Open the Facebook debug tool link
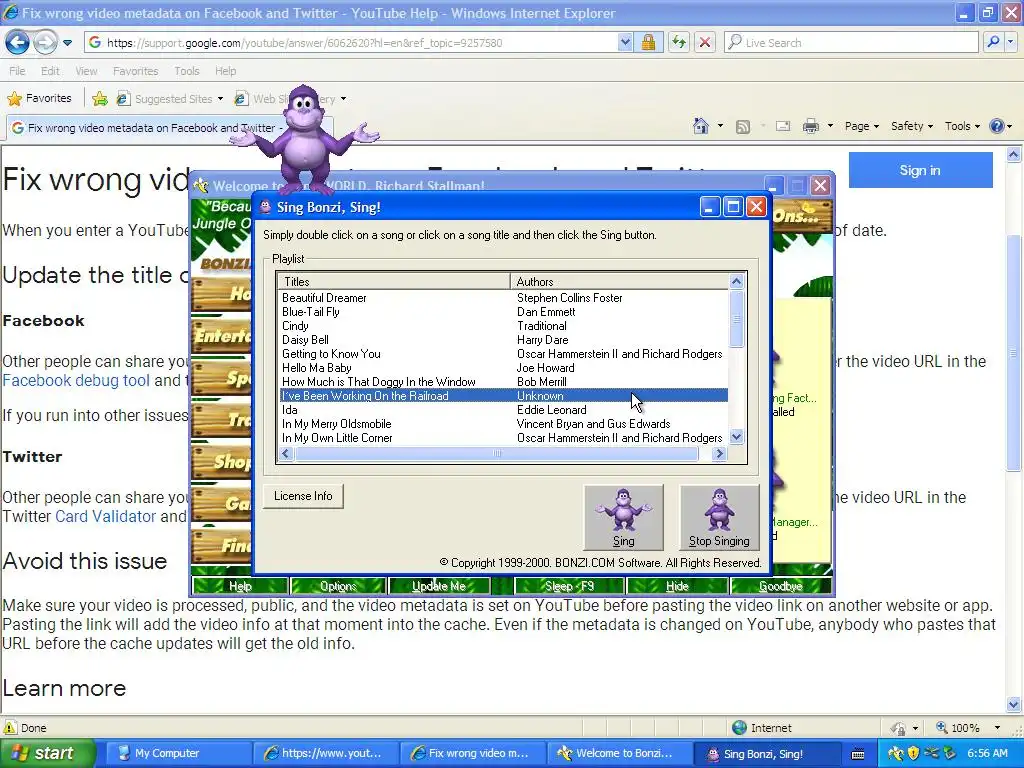 tap(76, 380)
